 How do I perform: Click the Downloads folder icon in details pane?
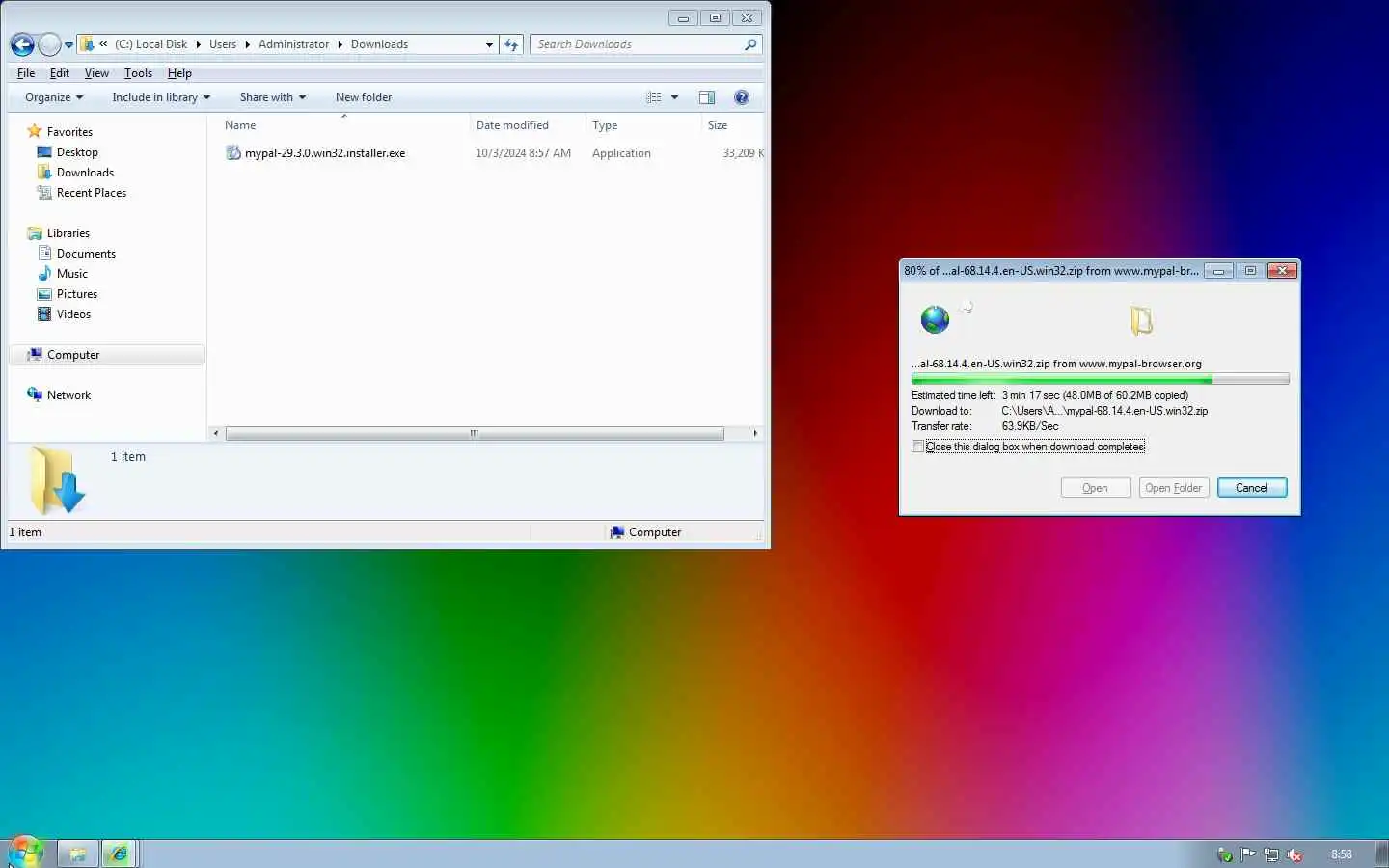(x=58, y=479)
